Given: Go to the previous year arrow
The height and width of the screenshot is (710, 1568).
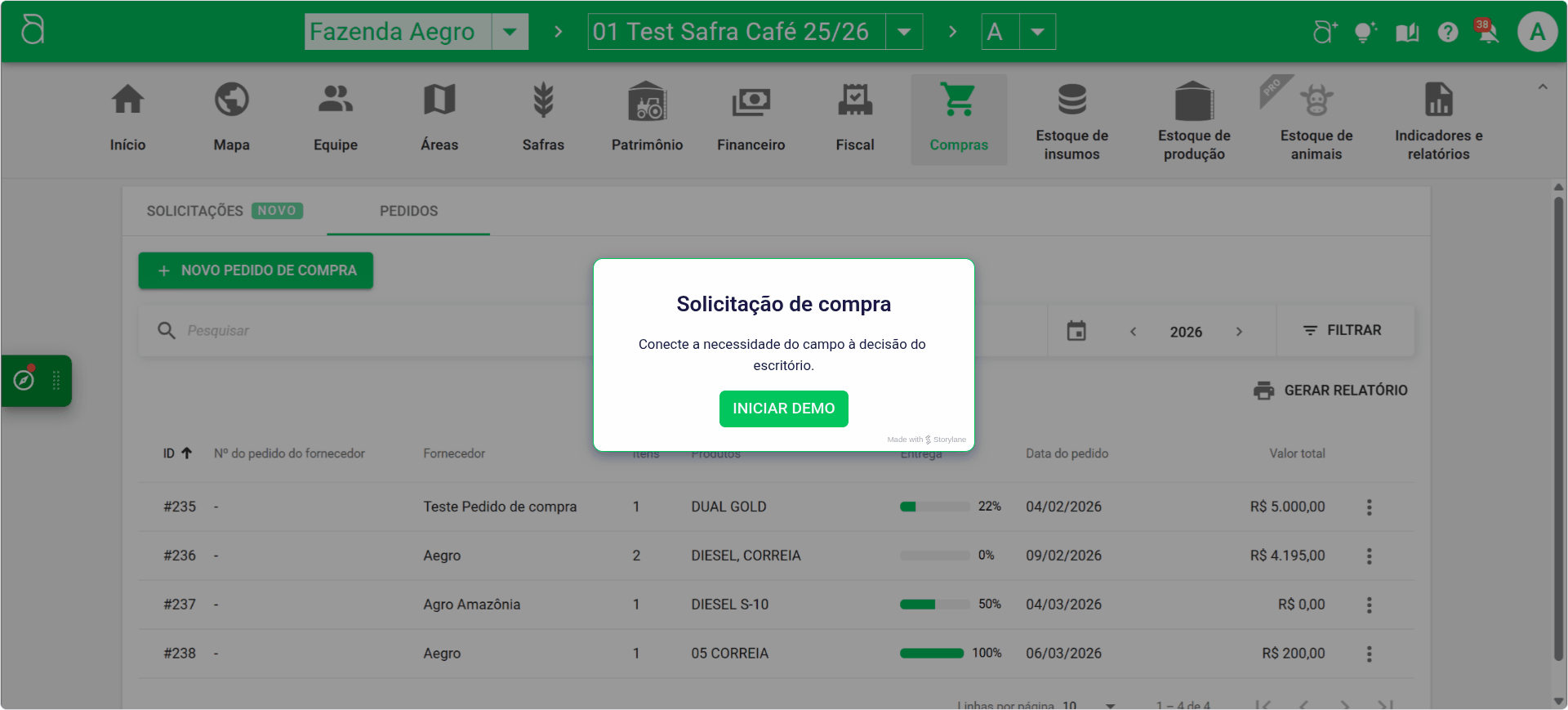Looking at the screenshot, I should [1133, 331].
